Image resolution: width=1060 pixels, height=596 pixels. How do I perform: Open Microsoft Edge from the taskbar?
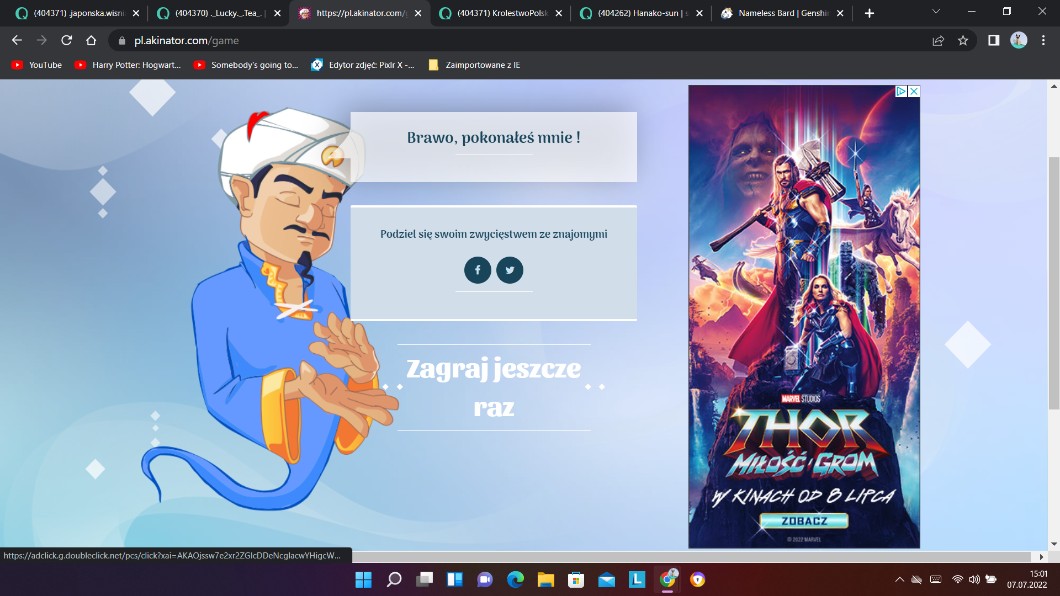(x=515, y=579)
